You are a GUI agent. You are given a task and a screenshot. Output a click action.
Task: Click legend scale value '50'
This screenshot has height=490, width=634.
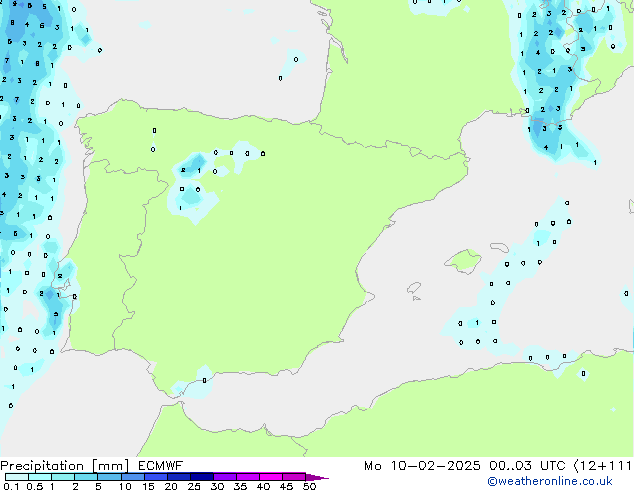310,486
